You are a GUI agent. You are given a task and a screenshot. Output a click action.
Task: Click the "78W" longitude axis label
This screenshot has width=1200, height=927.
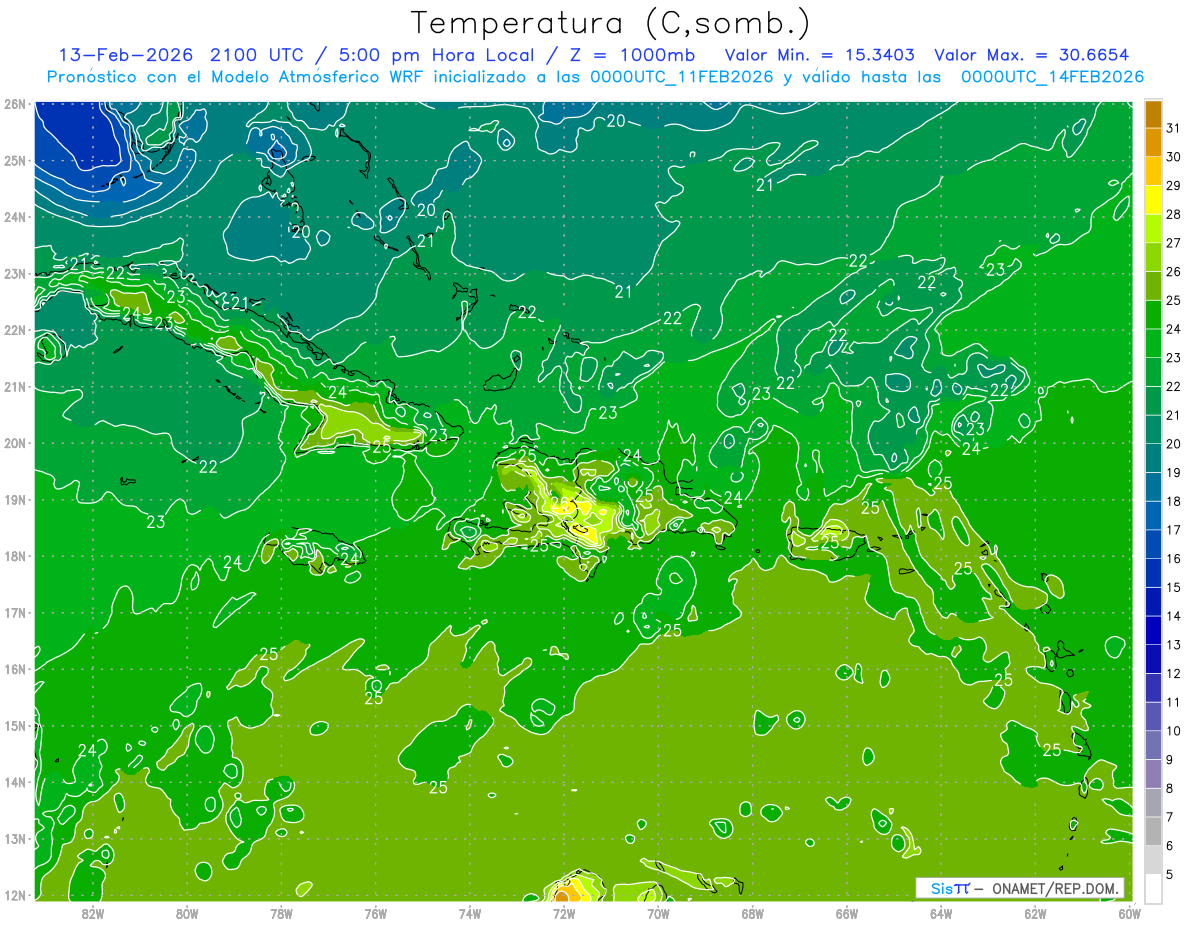click(281, 913)
